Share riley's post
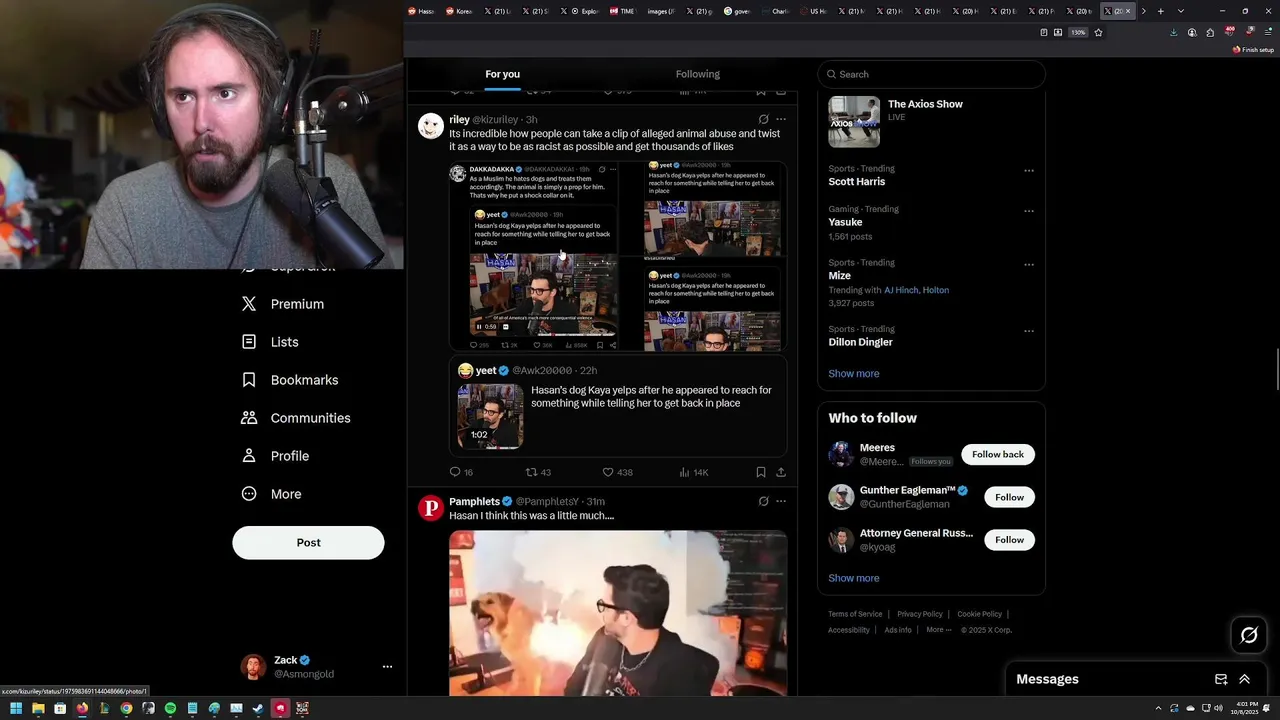Image resolution: width=1280 pixels, height=720 pixels. tap(781, 472)
